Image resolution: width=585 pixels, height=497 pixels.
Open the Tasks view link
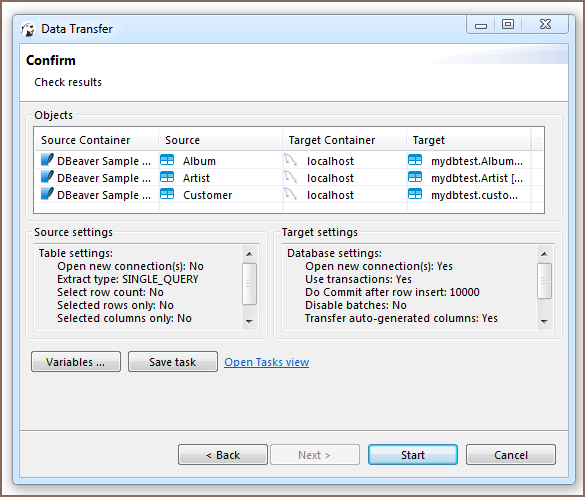click(x=266, y=362)
